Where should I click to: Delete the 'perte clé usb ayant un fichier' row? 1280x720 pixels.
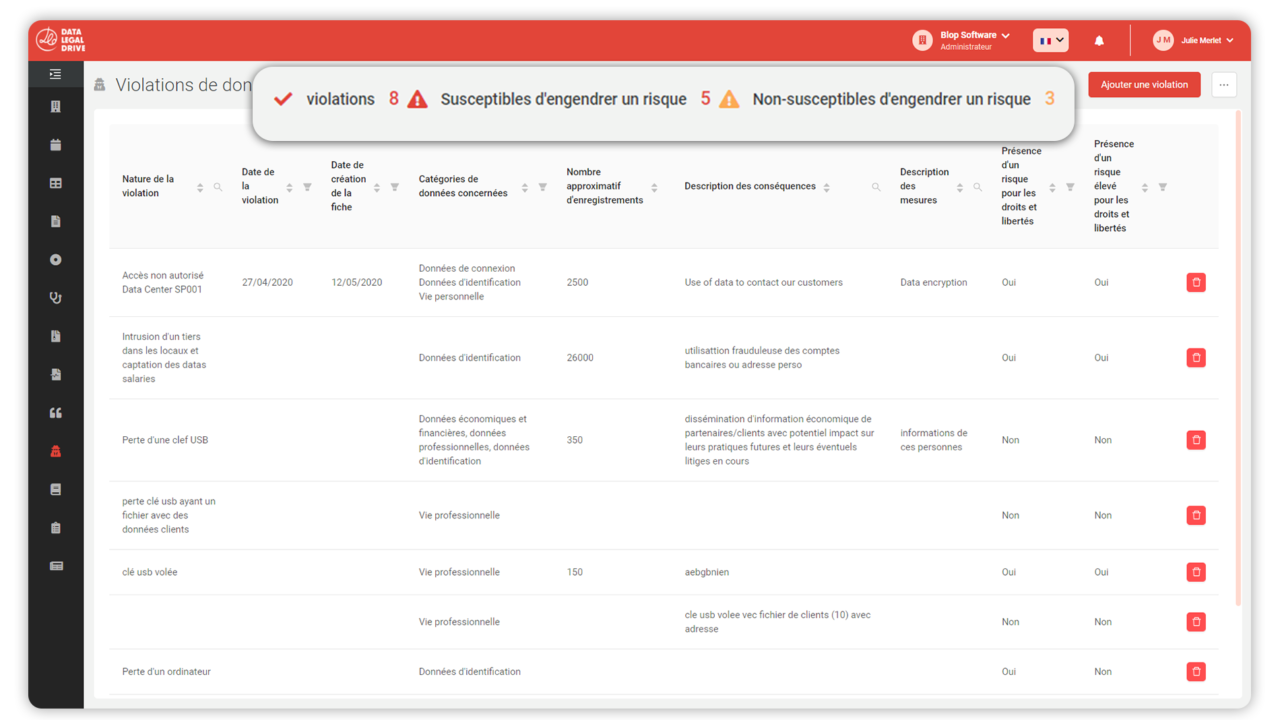(x=1196, y=515)
